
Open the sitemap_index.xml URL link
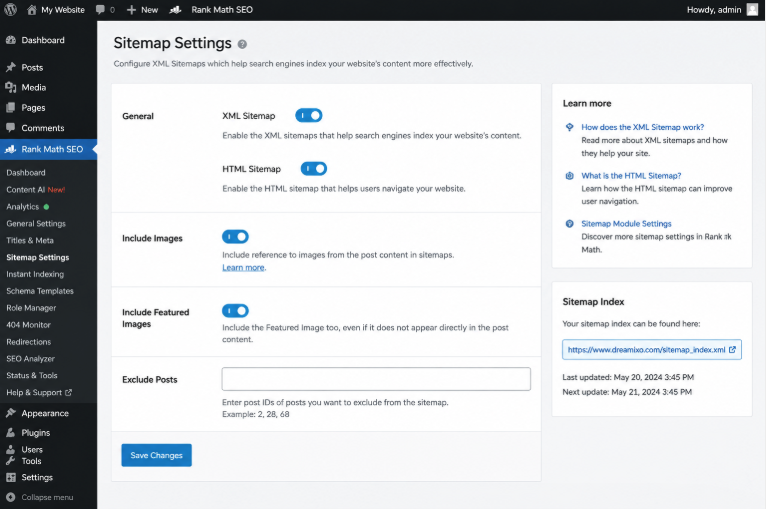coord(646,350)
